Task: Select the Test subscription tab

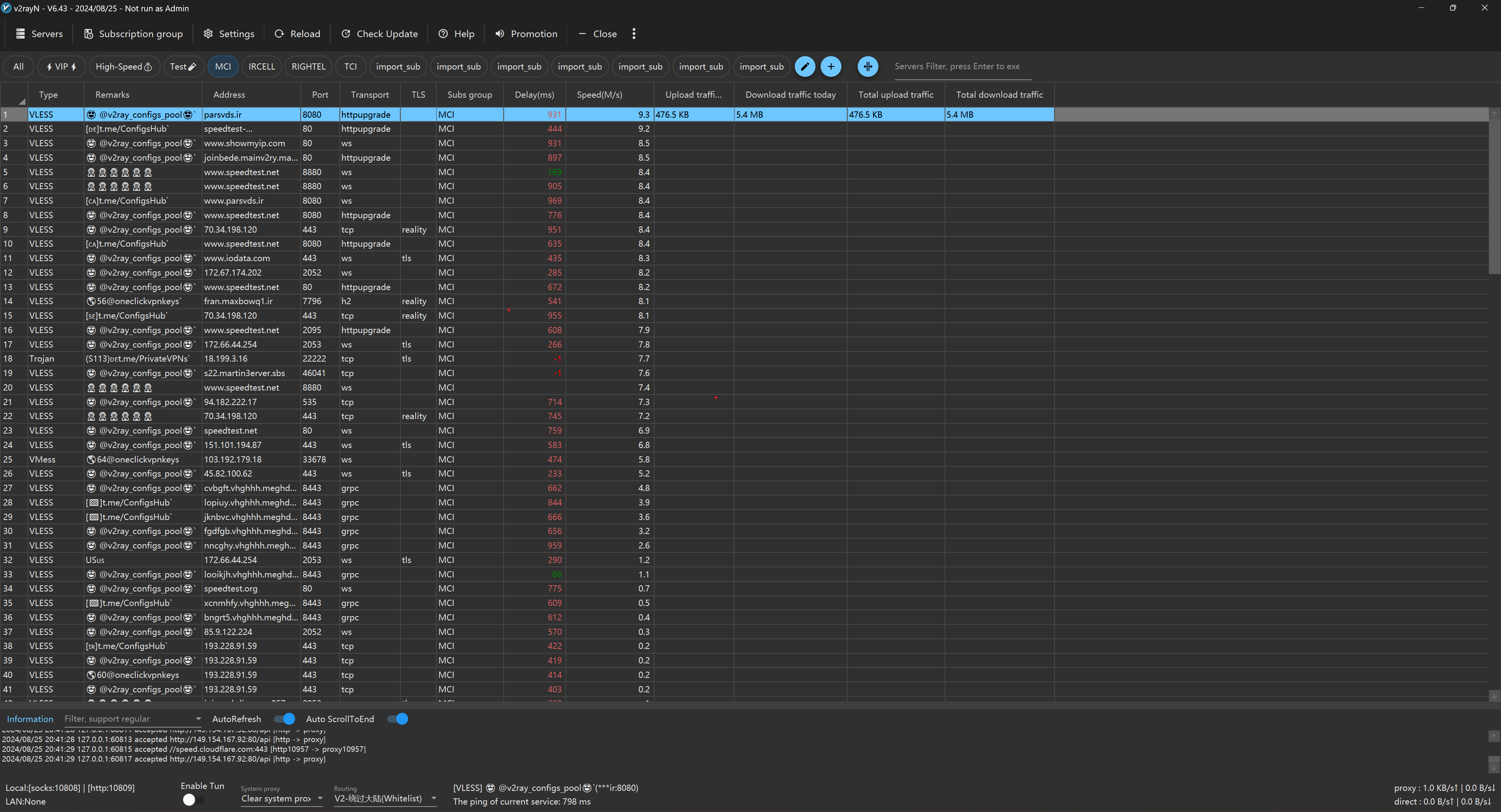Action: 183,66
